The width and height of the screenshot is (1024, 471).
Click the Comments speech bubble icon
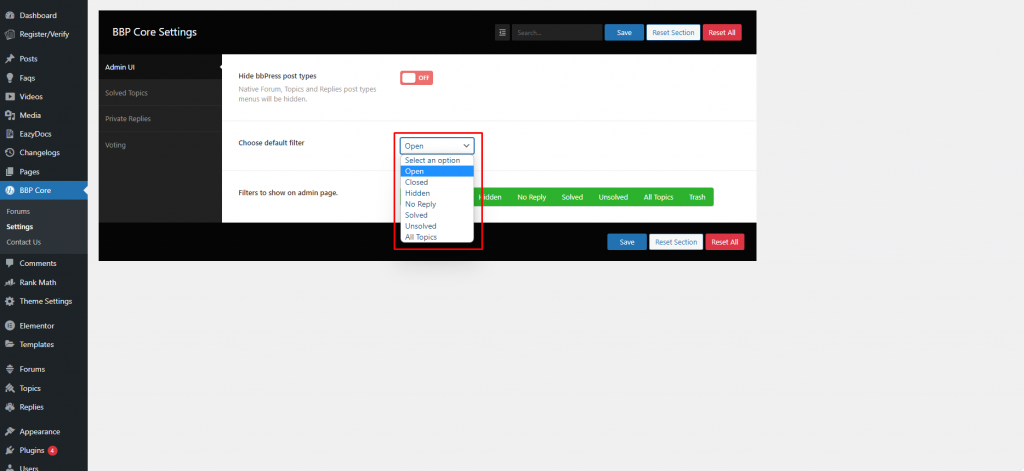coord(10,263)
